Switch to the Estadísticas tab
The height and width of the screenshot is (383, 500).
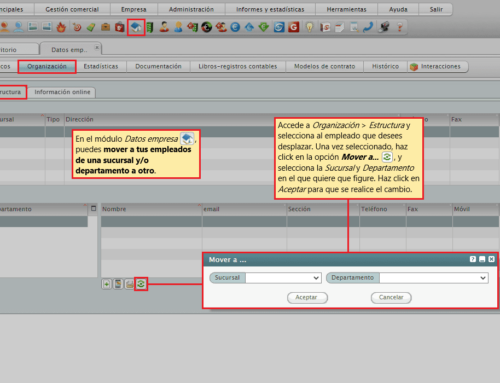101,66
